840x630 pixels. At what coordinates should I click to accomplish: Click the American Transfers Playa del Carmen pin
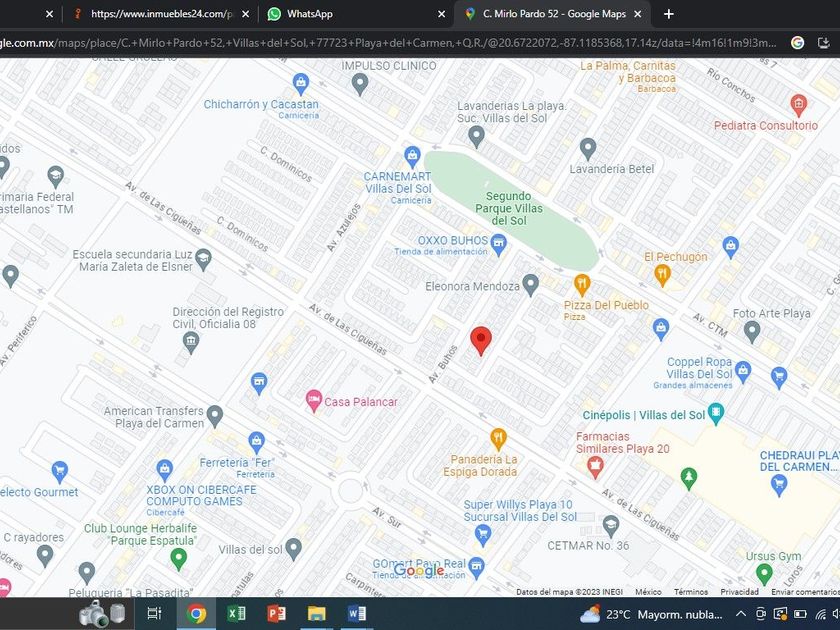click(x=214, y=416)
